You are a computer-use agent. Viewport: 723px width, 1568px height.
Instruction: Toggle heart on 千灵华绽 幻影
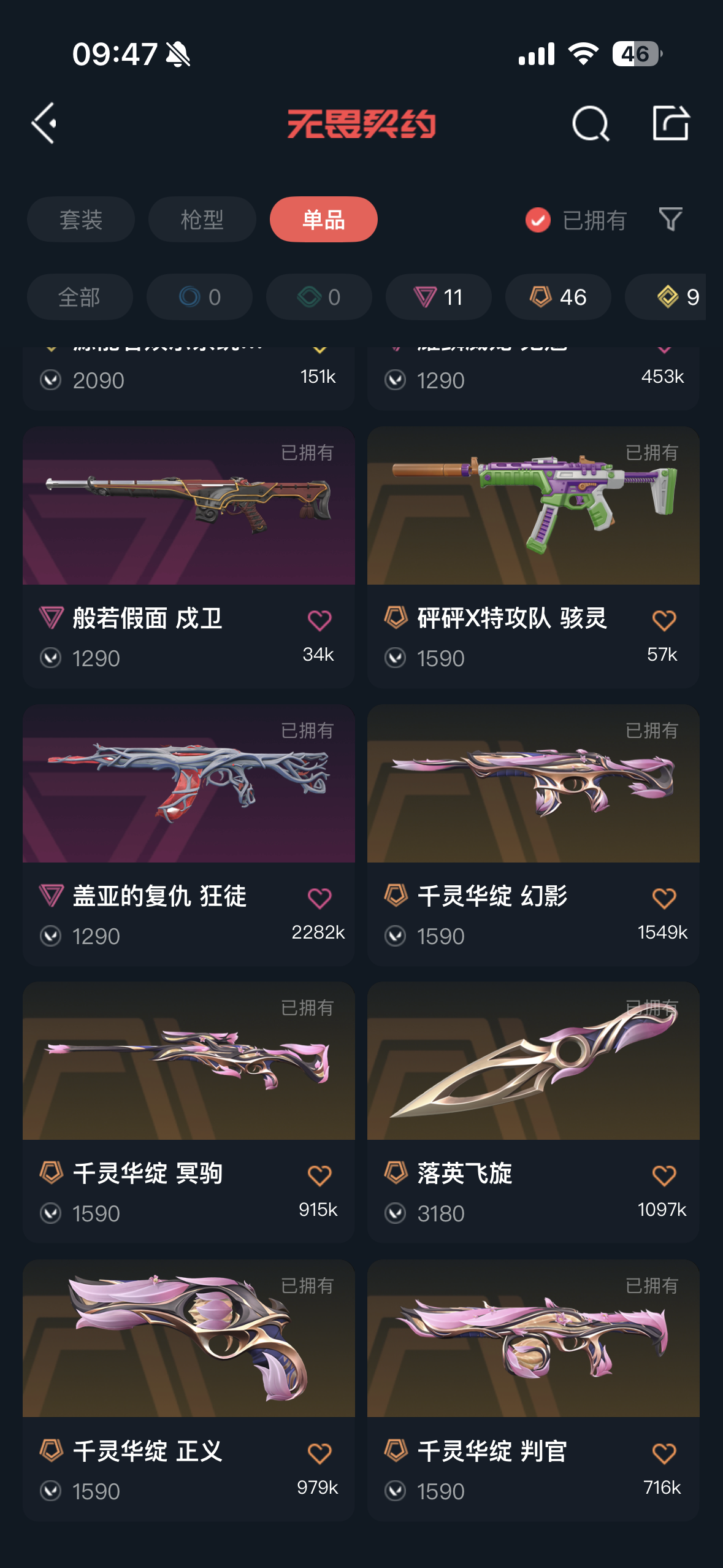(x=664, y=898)
